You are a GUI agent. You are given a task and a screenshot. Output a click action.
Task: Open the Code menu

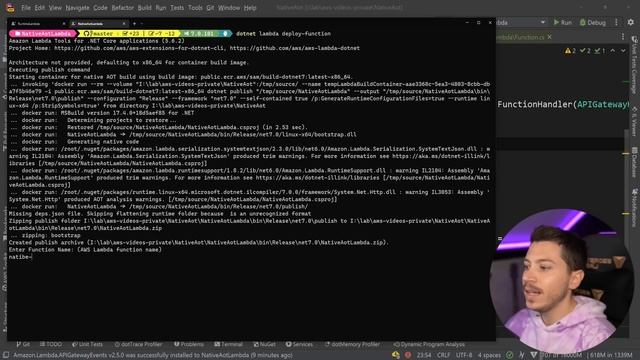[x=100, y=8]
